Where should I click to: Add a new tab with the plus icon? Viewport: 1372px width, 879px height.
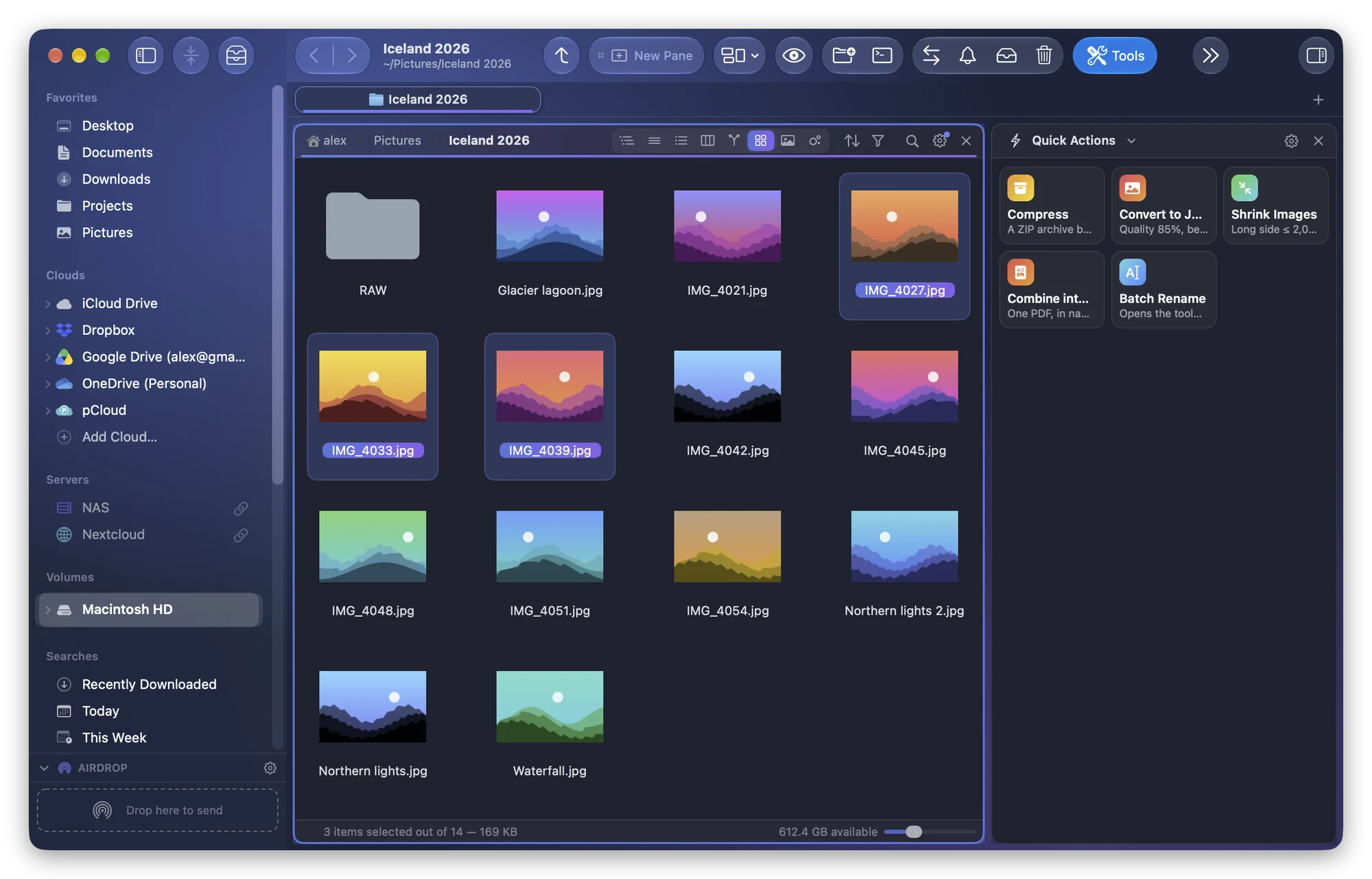tap(1318, 99)
